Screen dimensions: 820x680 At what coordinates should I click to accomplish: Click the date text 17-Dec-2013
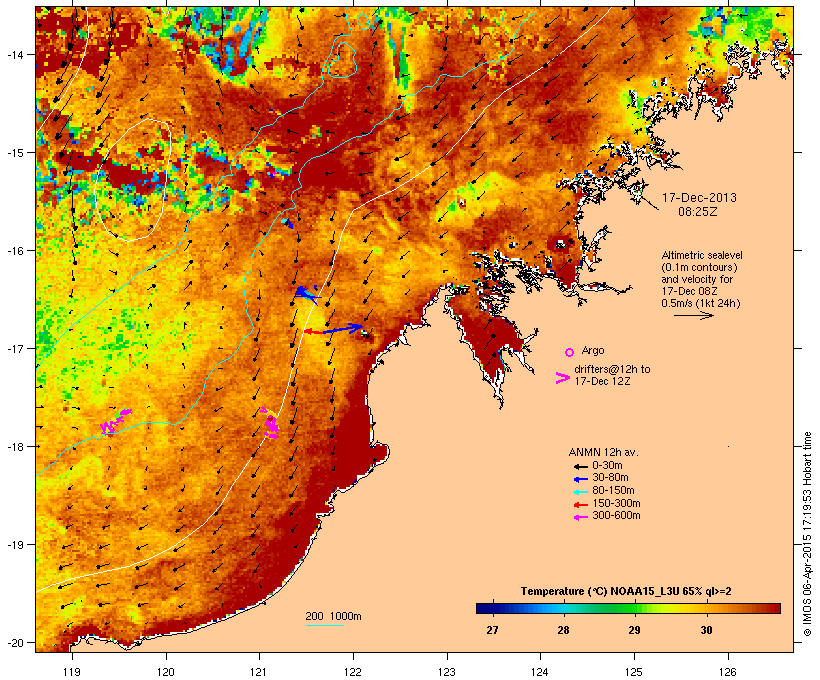699,198
